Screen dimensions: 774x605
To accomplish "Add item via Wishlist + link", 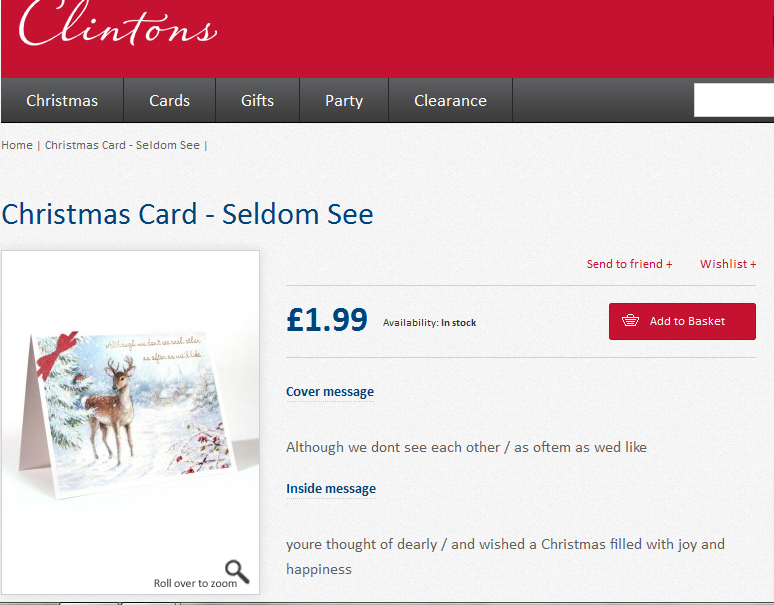I will 728,264.
